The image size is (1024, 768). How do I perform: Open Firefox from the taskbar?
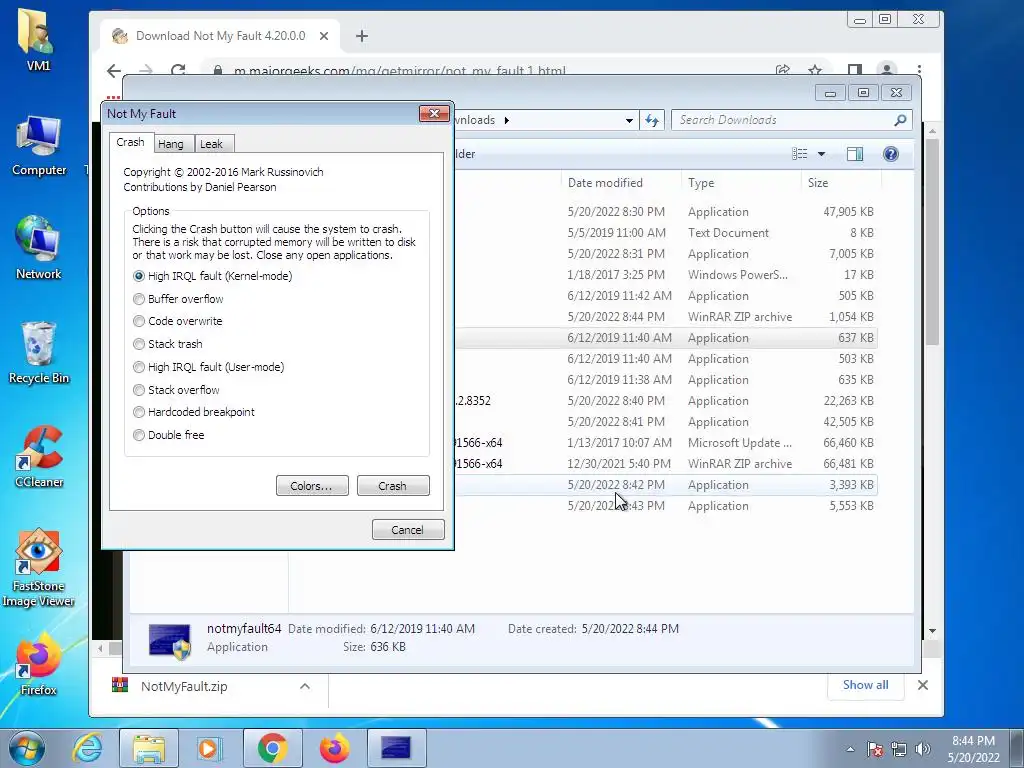coord(334,748)
